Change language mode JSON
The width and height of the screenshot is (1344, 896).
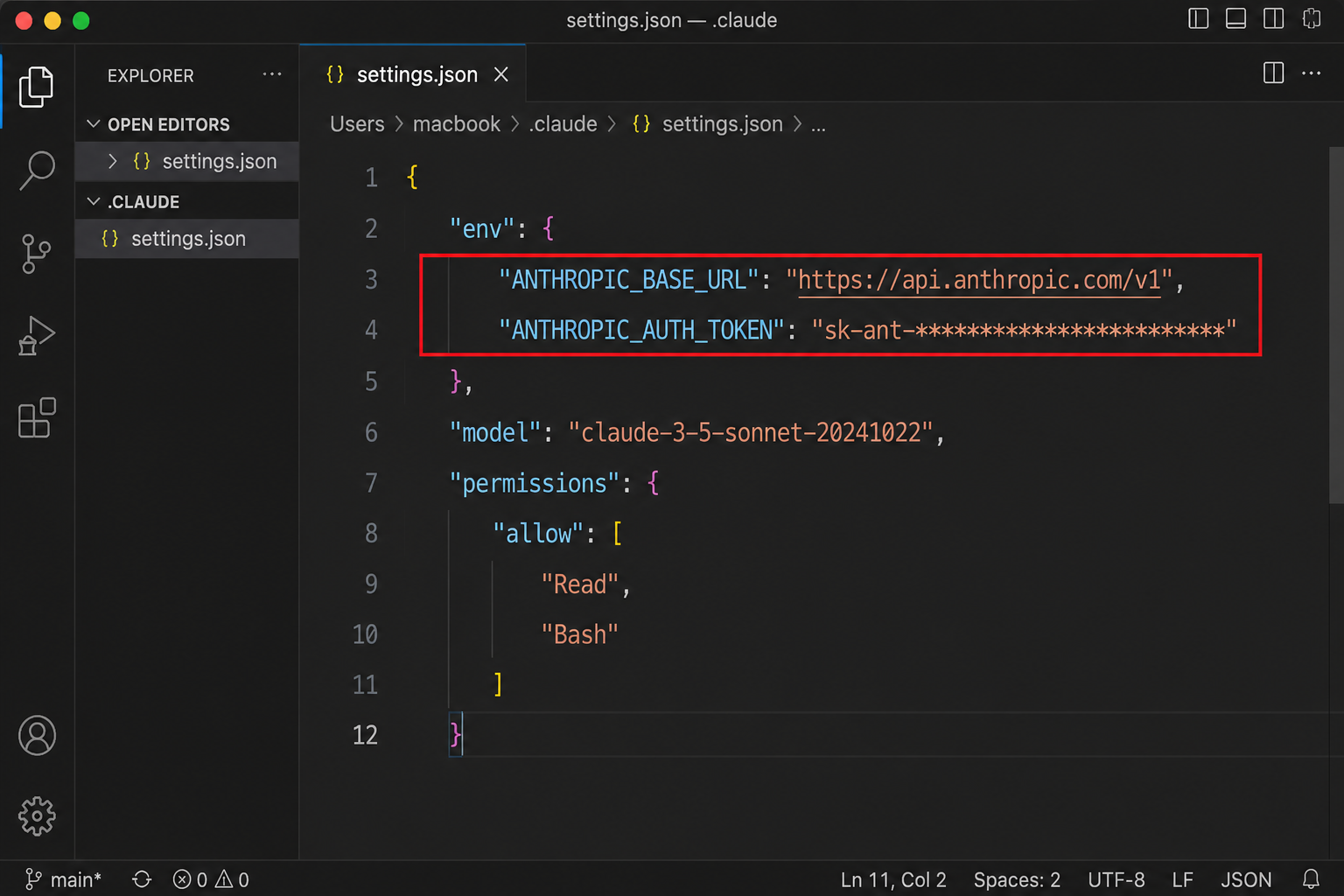(1246, 879)
